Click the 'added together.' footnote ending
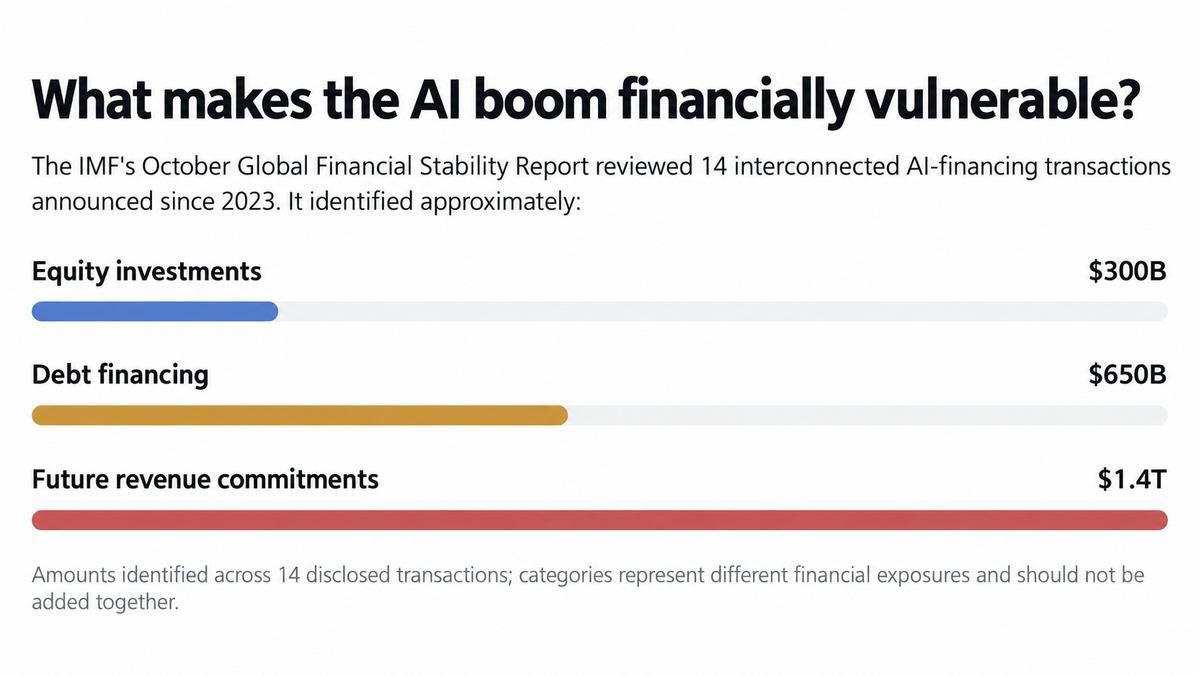The width and height of the screenshot is (1199, 675). pos(105,602)
